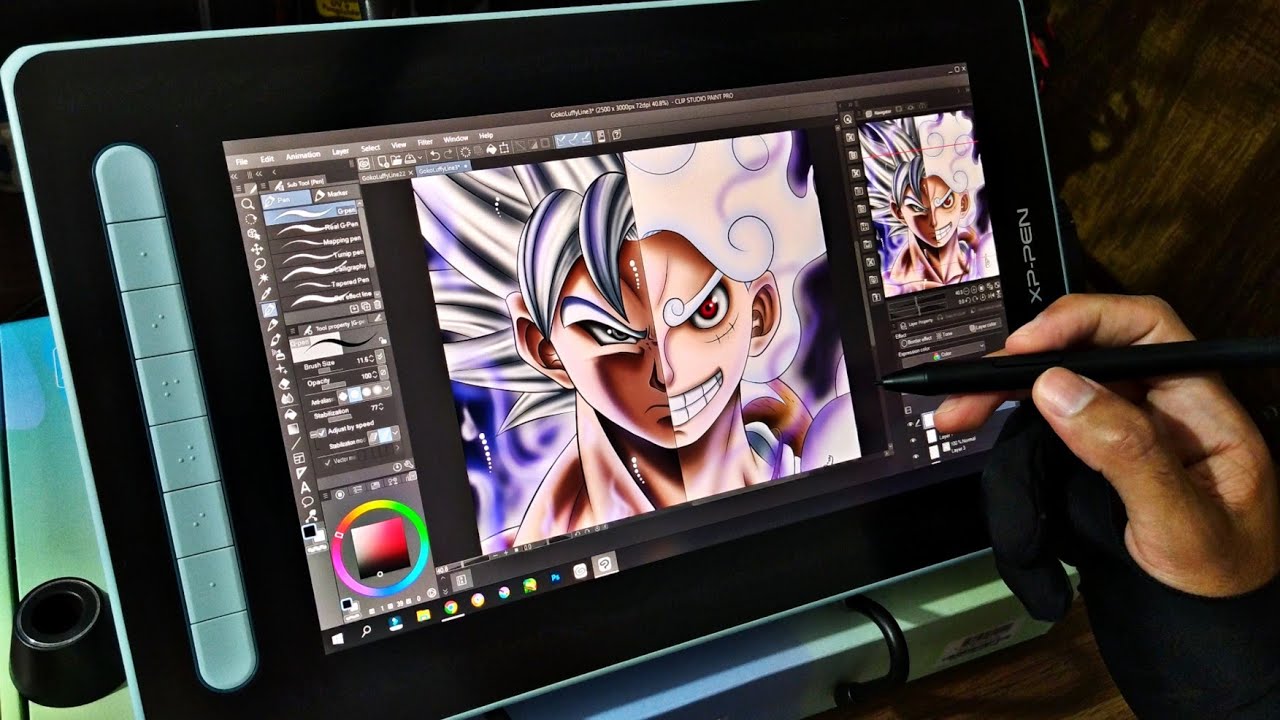The height and width of the screenshot is (720, 1280).
Task: Select the Fill bucket tool
Action: point(290,414)
